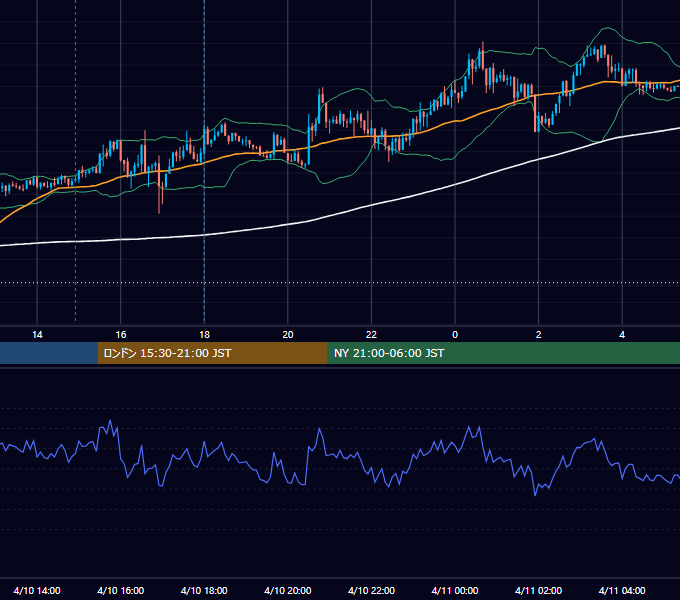This screenshot has height=600, width=680.
Task: Click the 16 hour label on the price chart axis
Action: 121,335
